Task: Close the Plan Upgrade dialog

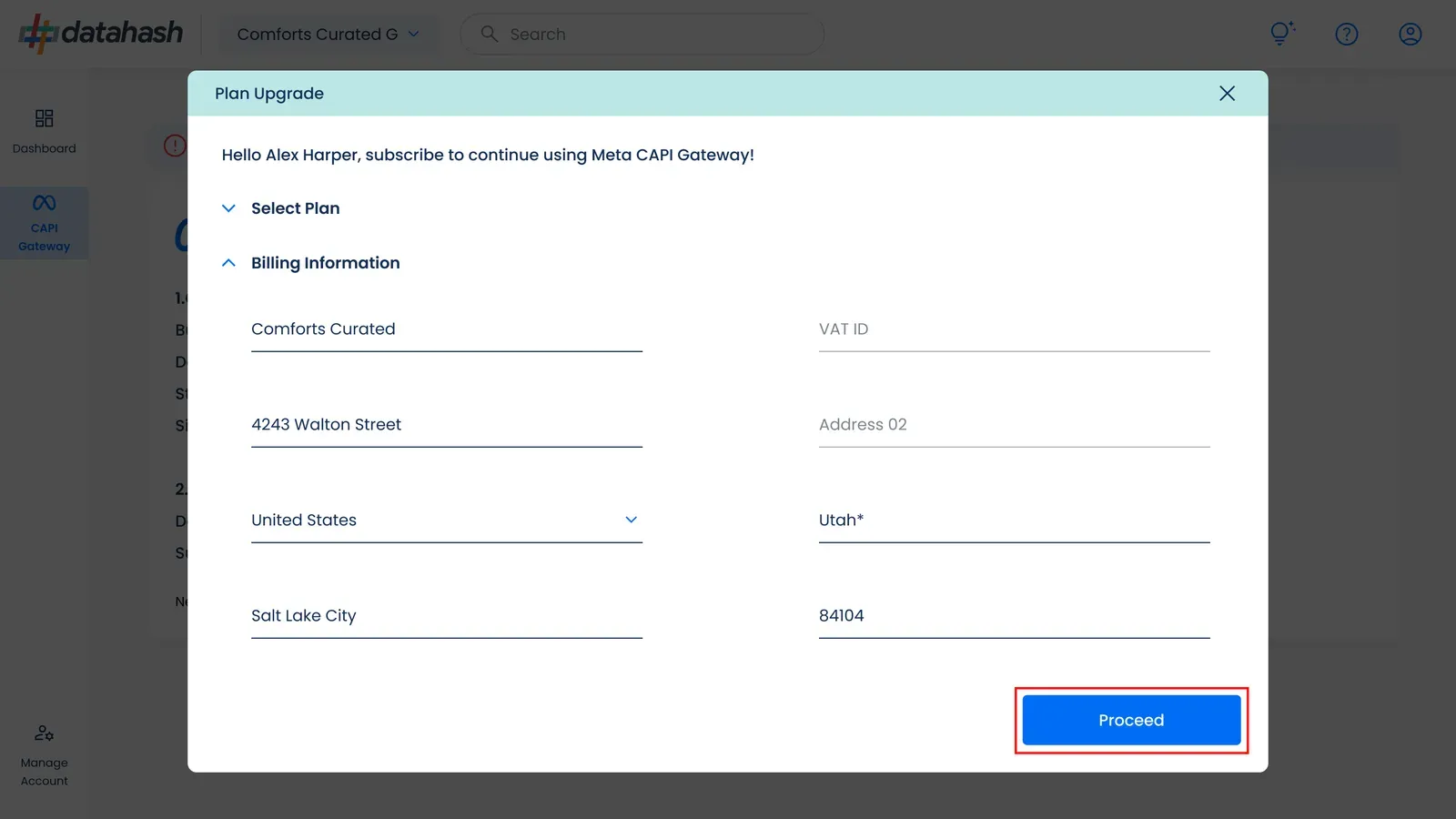Action: pyautogui.click(x=1227, y=94)
